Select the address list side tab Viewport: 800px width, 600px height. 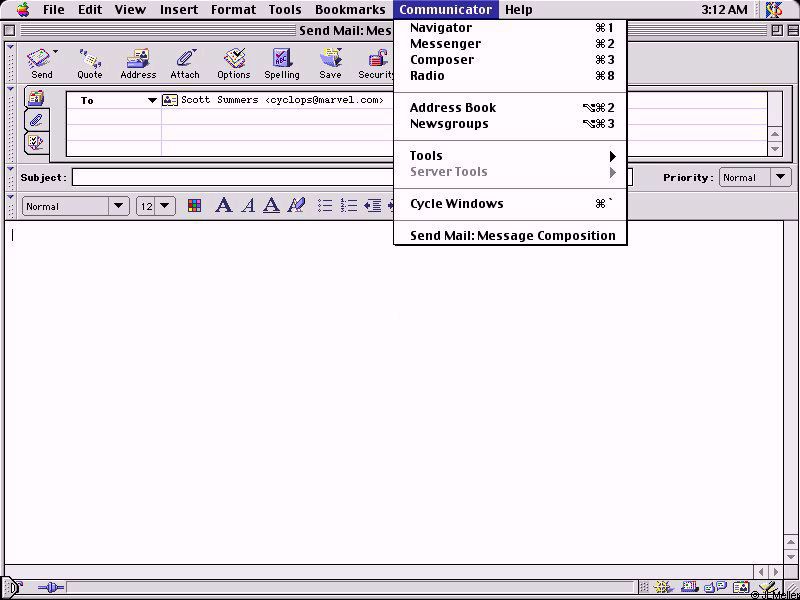(36, 97)
